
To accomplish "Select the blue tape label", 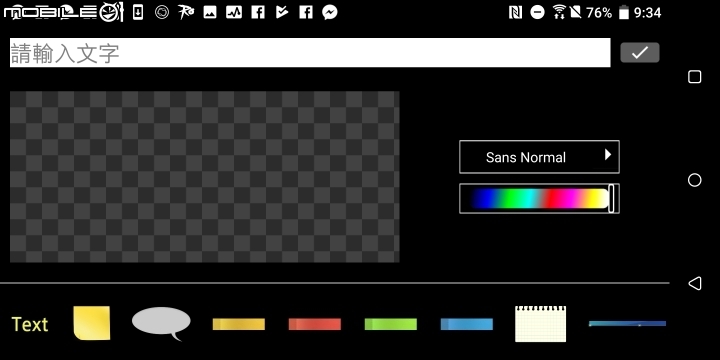I will click(x=467, y=324).
